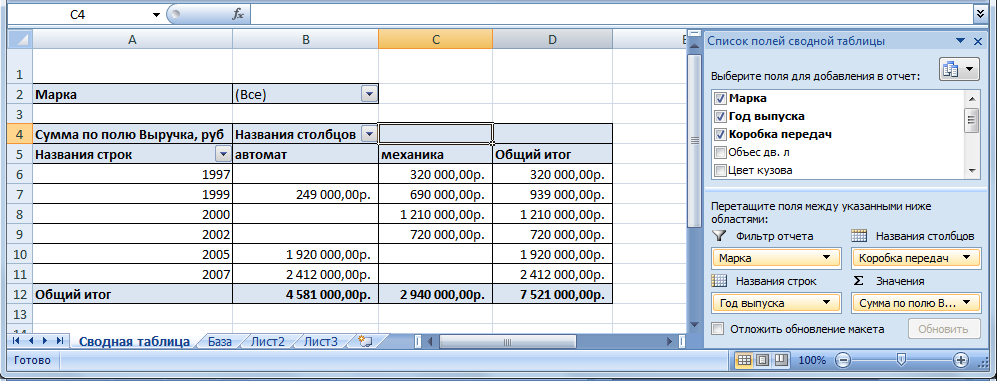997x381 pixels.
Task: Click the zoom slider handle
Action: click(901, 361)
